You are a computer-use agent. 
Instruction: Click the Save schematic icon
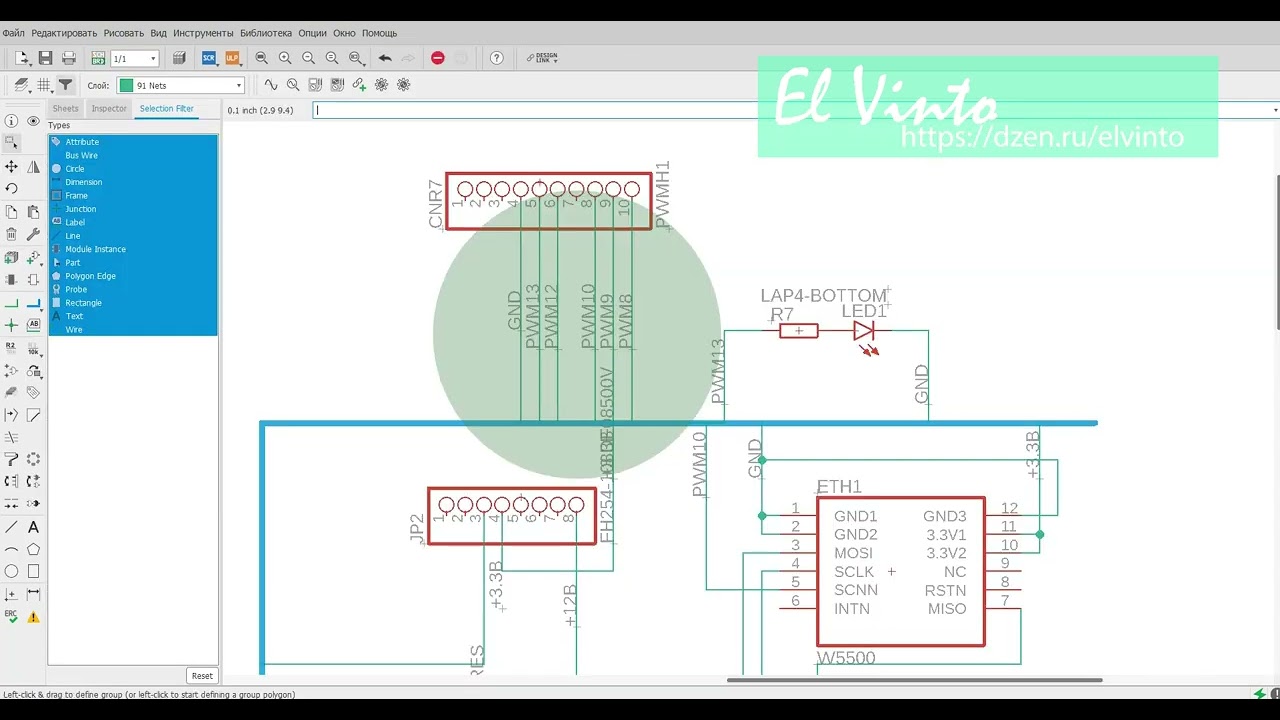45,58
